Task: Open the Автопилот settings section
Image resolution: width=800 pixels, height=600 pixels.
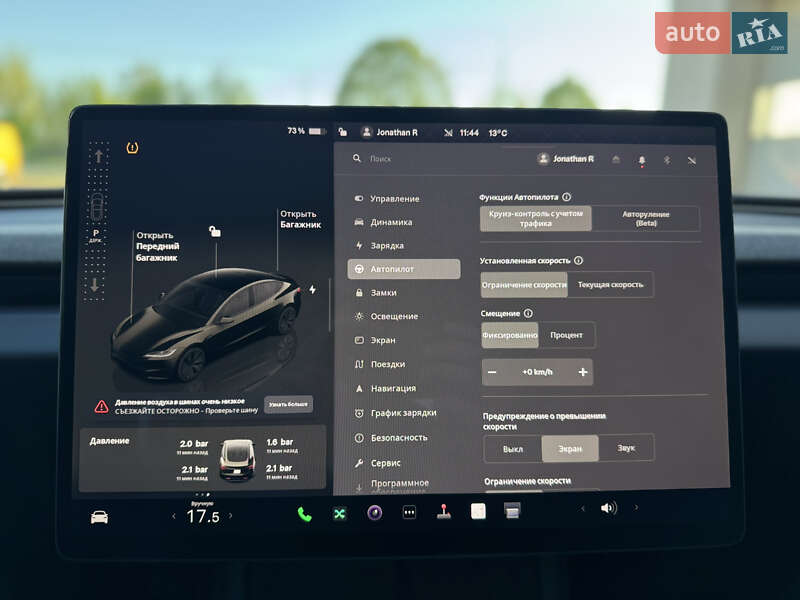Action: pyautogui.click(x=389, y=268)
